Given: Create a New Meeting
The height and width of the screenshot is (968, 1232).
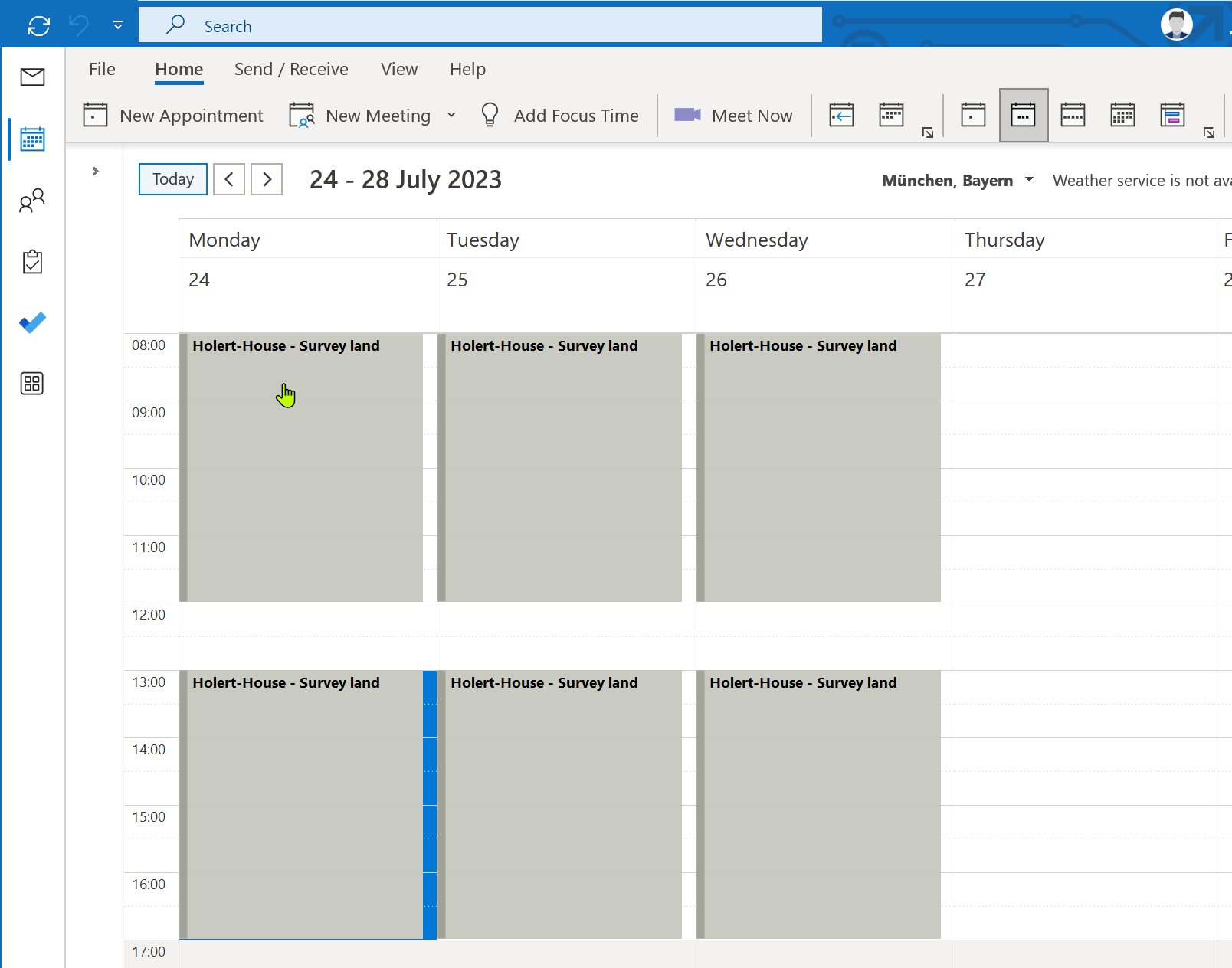Looking at the screenshot, I should 360,116.
